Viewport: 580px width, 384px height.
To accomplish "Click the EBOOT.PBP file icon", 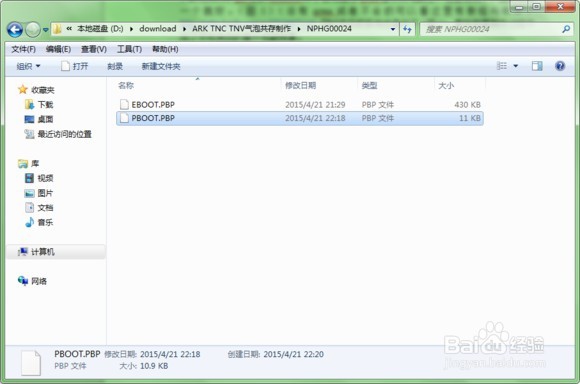I will tap(124, 105).
